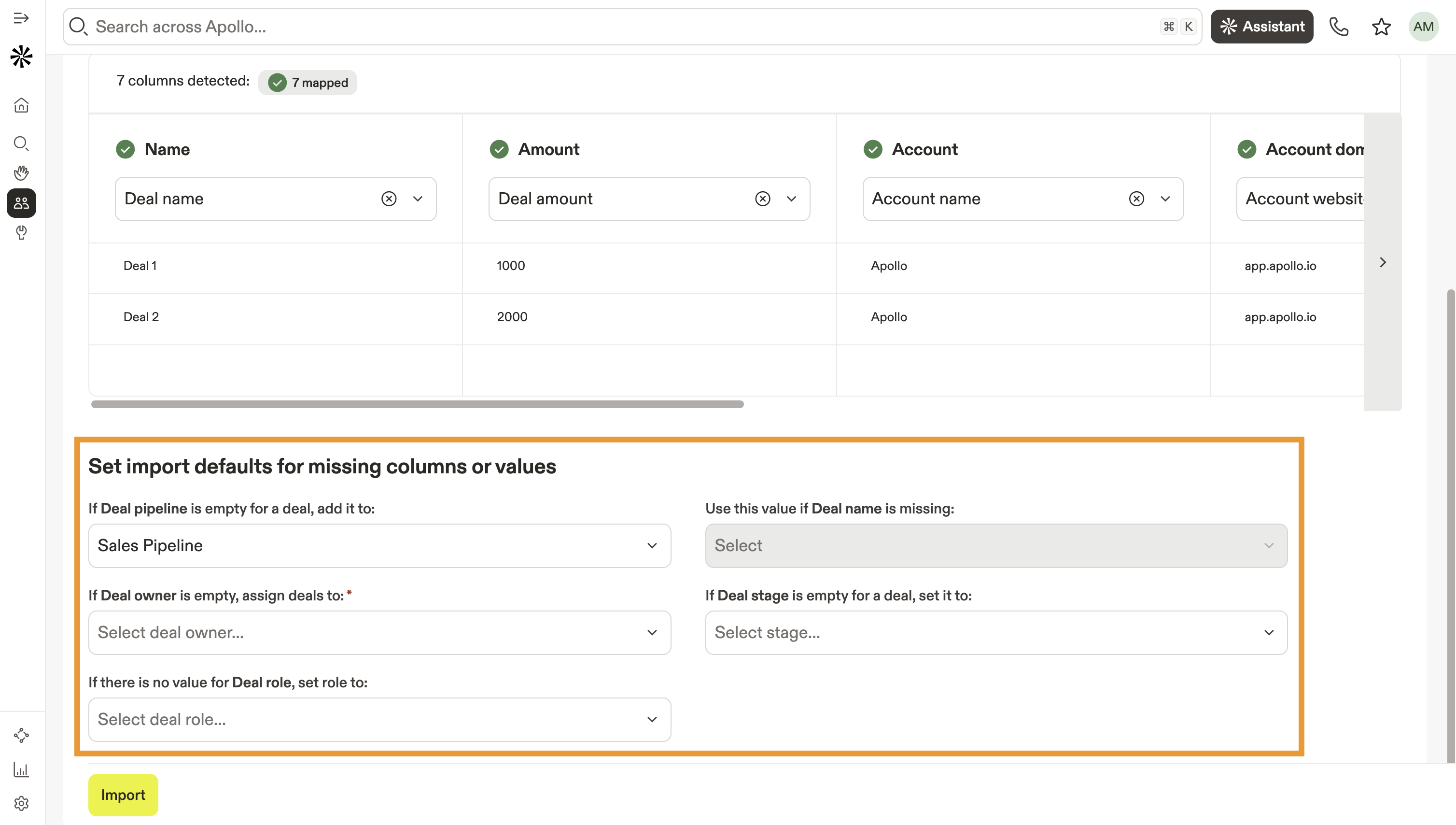The width and height of the screenshot is (1456, 825).
Task: Open the Analytics bar chart icon
Action: tap(21, 769)
